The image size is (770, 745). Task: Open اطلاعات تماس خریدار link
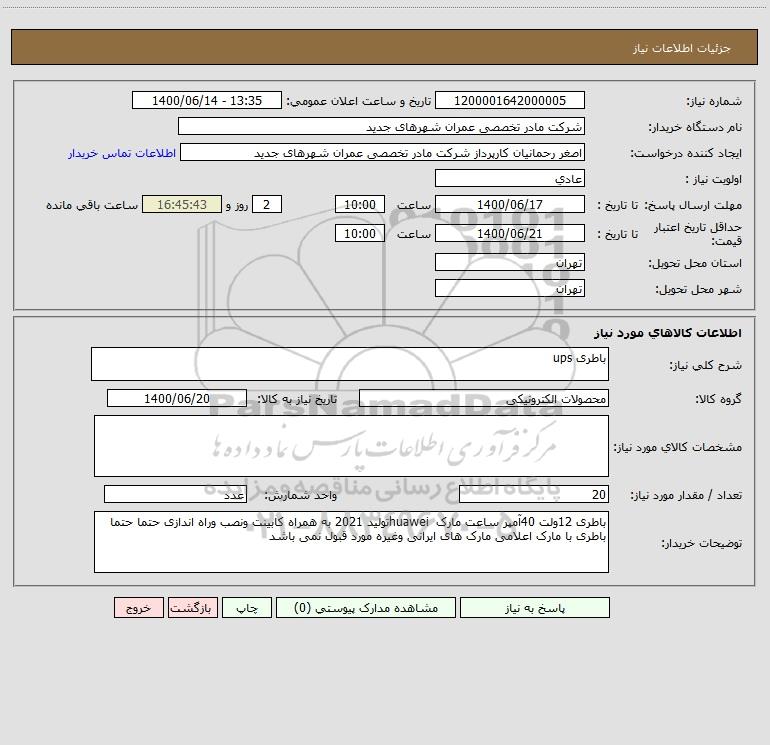[122, 153]
